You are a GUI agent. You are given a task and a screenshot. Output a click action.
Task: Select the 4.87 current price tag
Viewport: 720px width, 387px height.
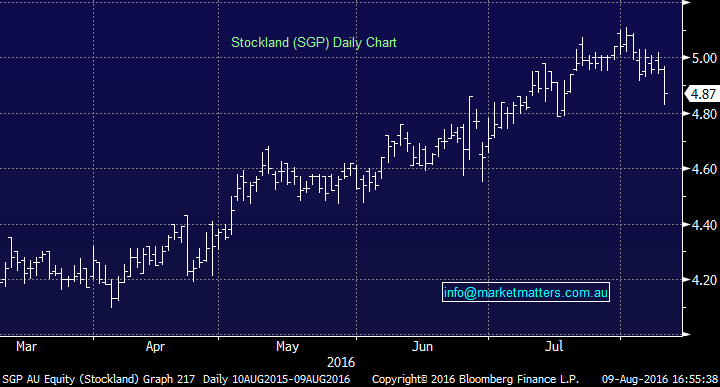pos(702,94)
